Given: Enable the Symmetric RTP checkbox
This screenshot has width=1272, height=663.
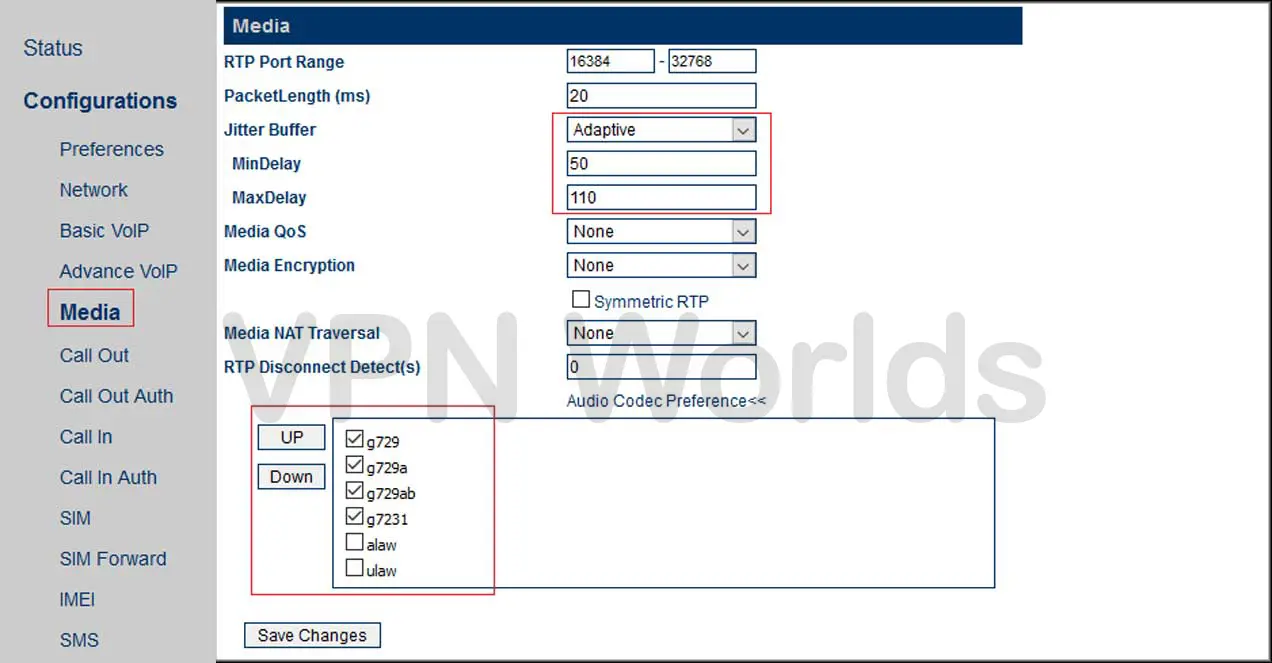Looking at the screenshot, I should [x=581, y=300].
